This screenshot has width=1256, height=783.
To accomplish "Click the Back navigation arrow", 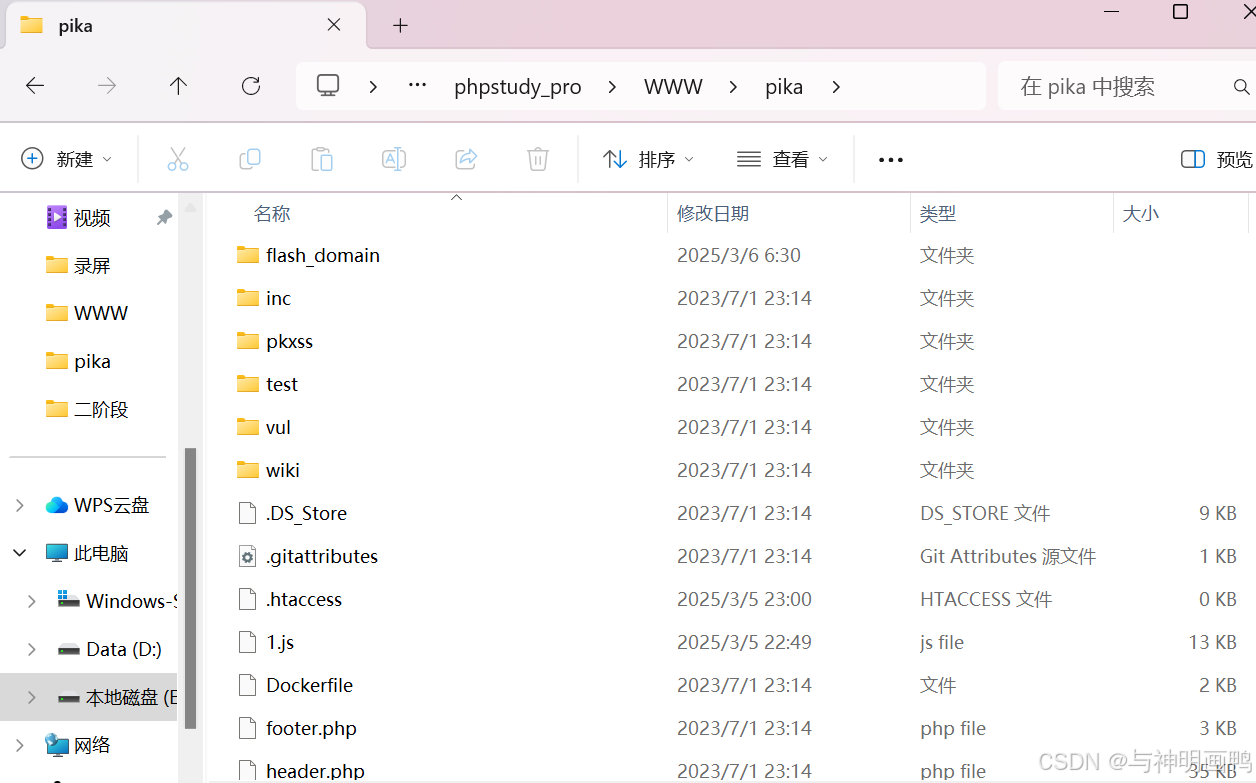I will [x=35, y=86].
